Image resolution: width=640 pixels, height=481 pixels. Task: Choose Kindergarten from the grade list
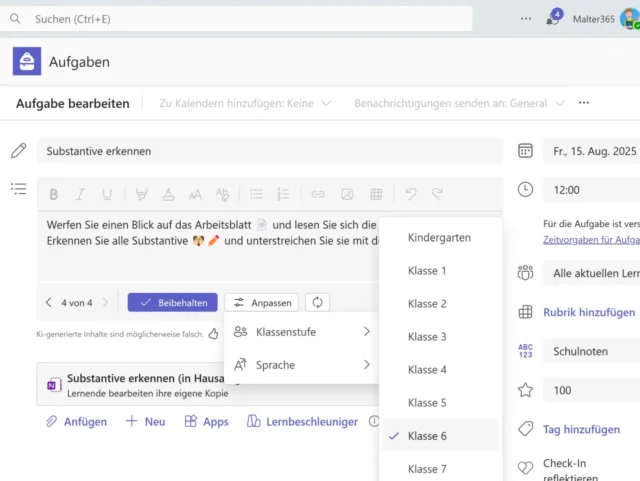439,238
